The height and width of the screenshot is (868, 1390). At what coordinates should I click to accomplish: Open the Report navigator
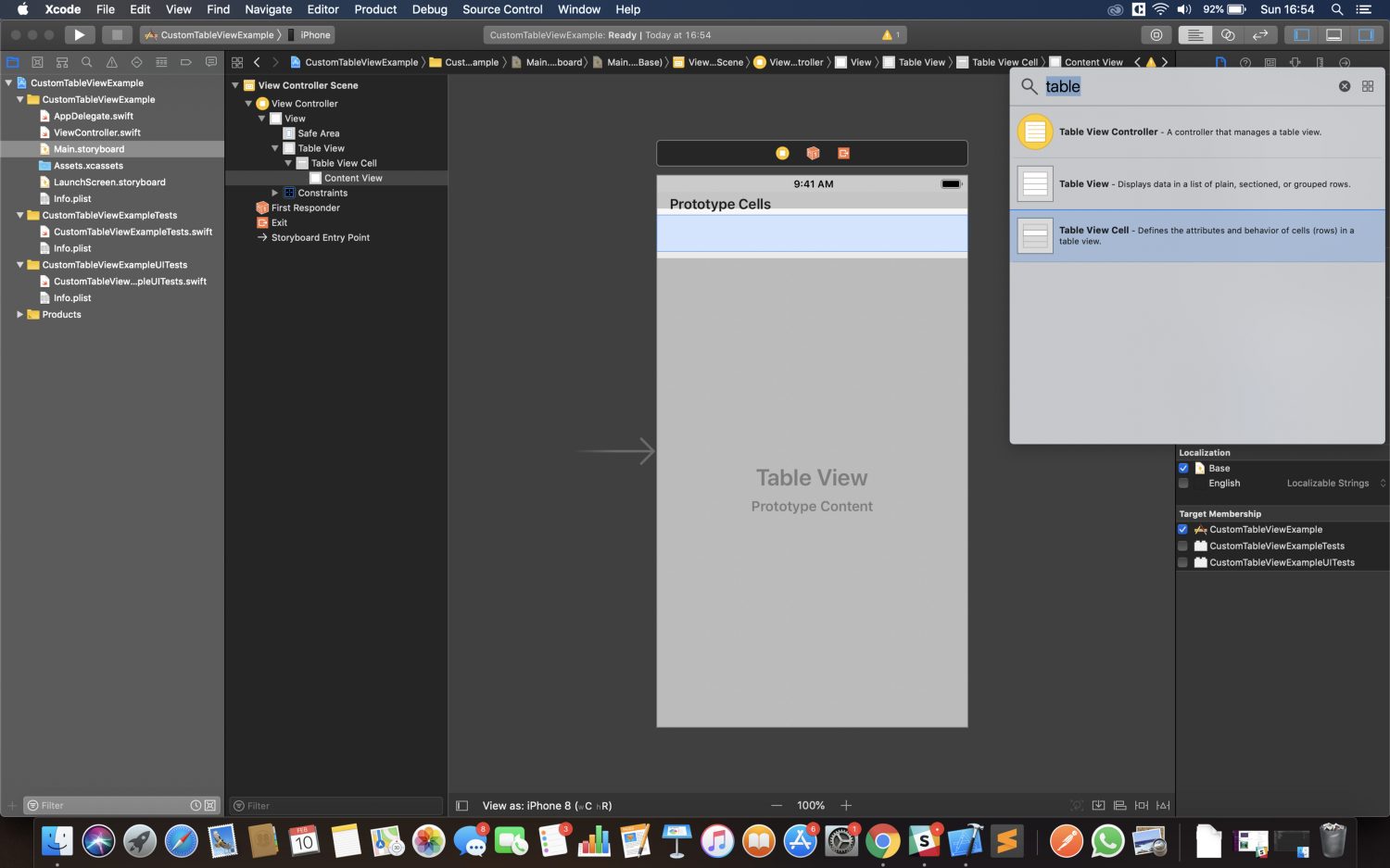pyautogui.click(x=211, y=63)
